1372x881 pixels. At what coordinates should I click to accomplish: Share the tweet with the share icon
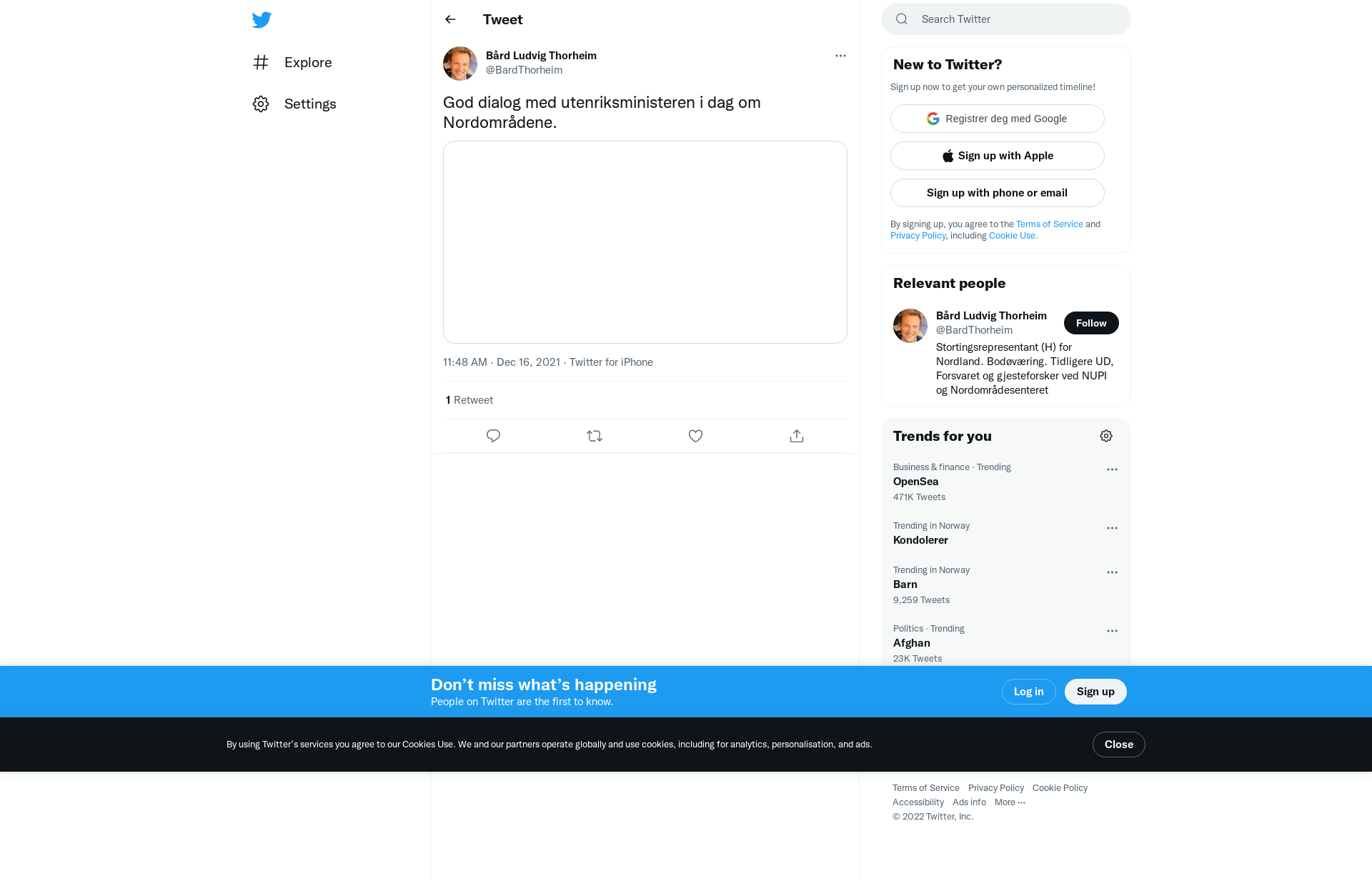[797, 436]
